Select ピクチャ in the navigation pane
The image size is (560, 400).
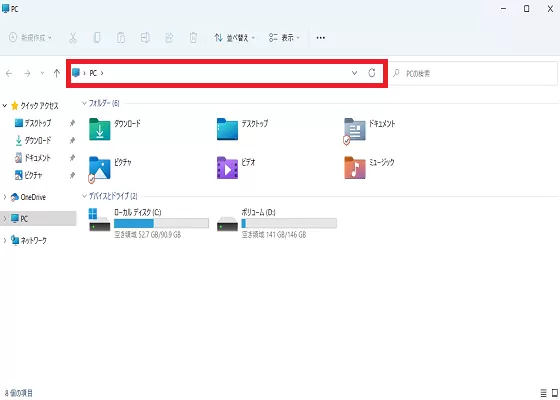click(x=29, y=175)
